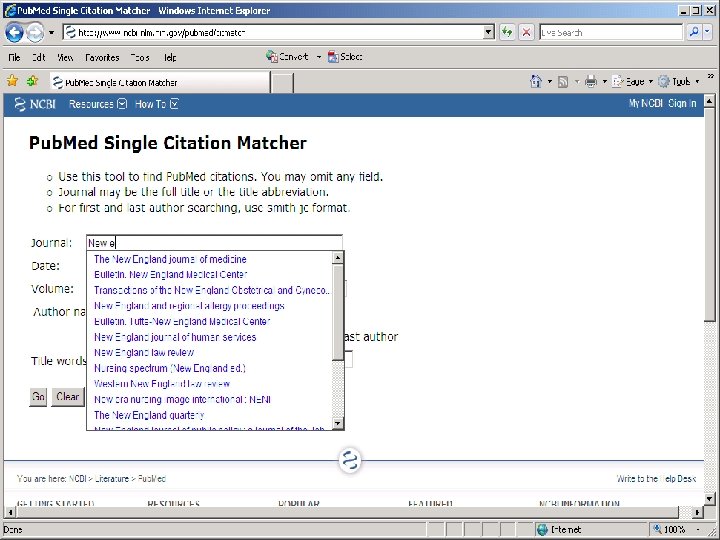The height and width of the screenshot is (540, 720).
Task: Click the suggestion list scrollbar thumb
Action: [338, 312]
